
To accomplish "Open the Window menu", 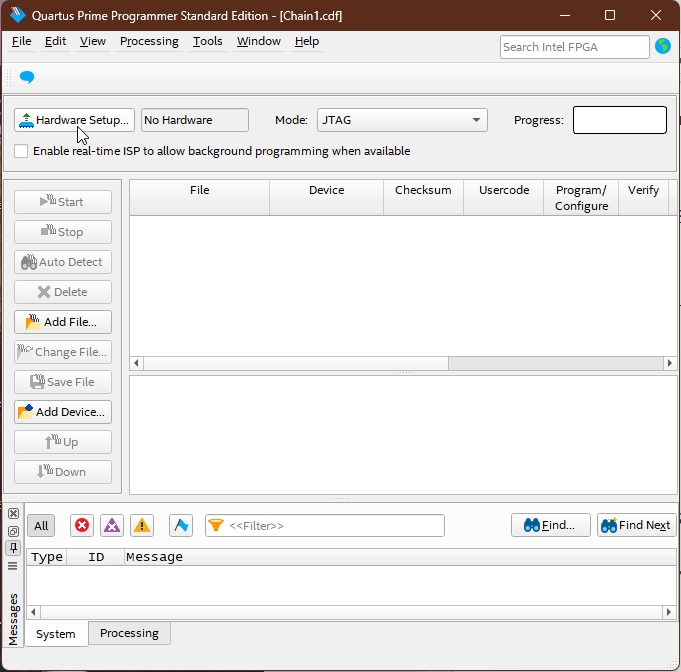I will [x=259, y=41].
